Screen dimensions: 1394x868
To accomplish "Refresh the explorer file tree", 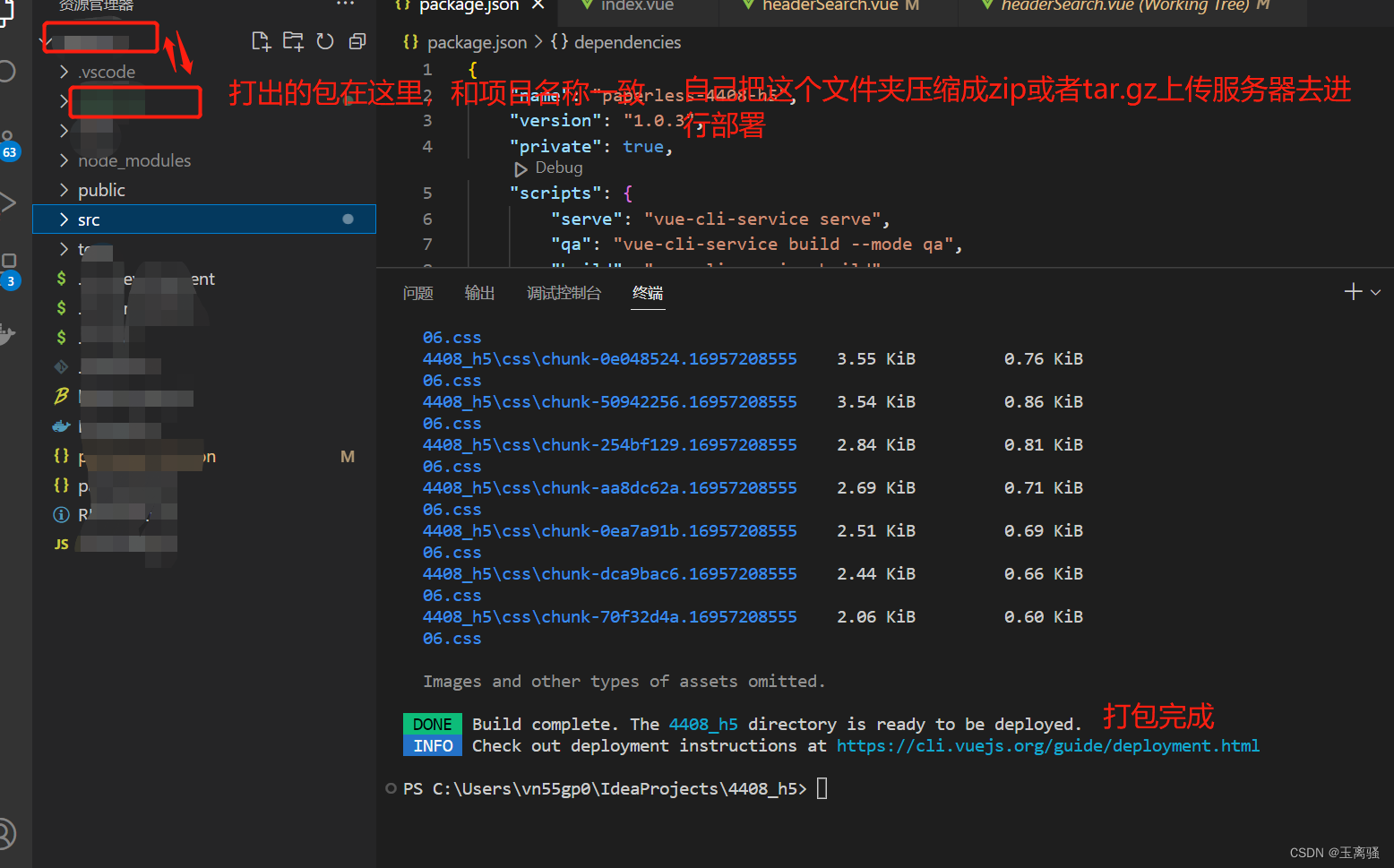I will 325,41.
